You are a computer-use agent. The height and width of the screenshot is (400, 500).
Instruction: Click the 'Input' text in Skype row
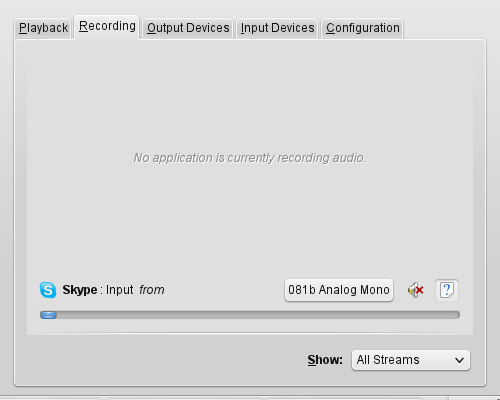click(120, 290)
